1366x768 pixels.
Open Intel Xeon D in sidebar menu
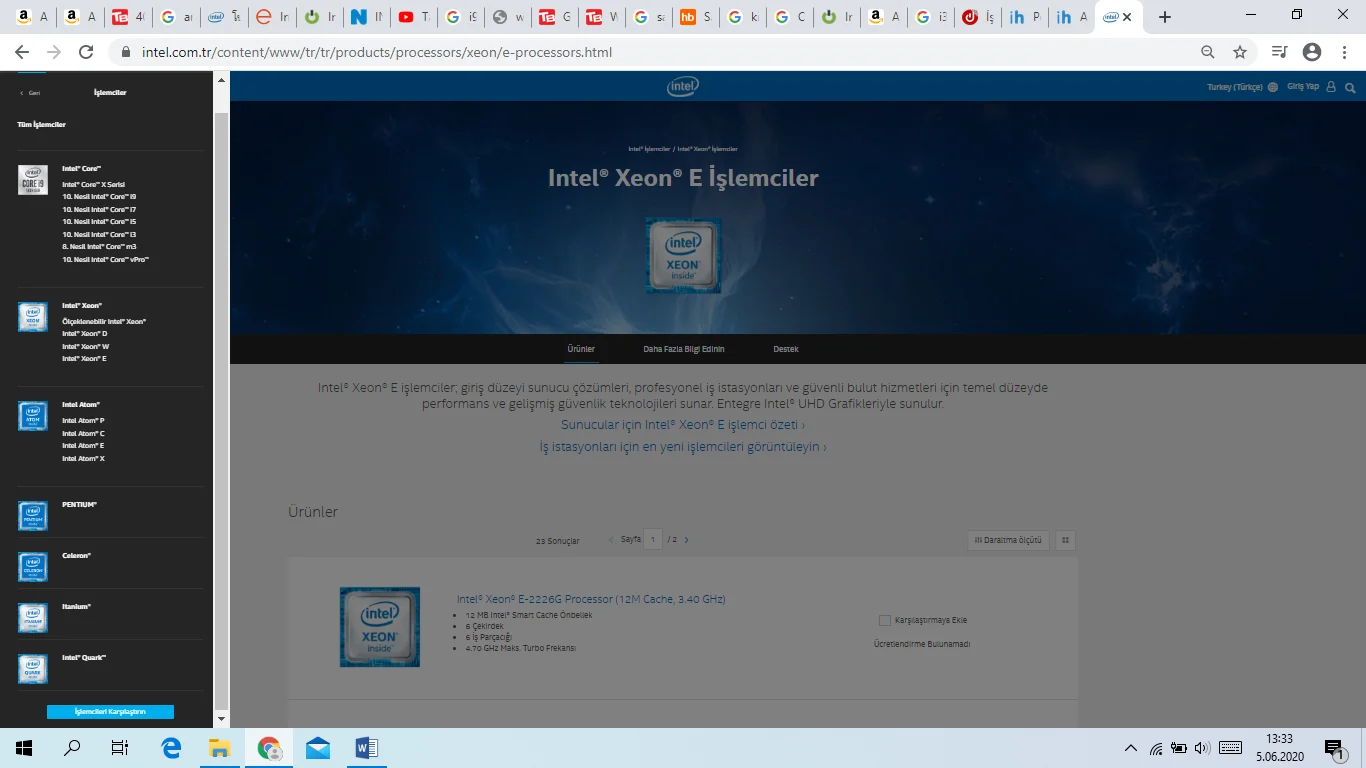(x=84, y=333)
